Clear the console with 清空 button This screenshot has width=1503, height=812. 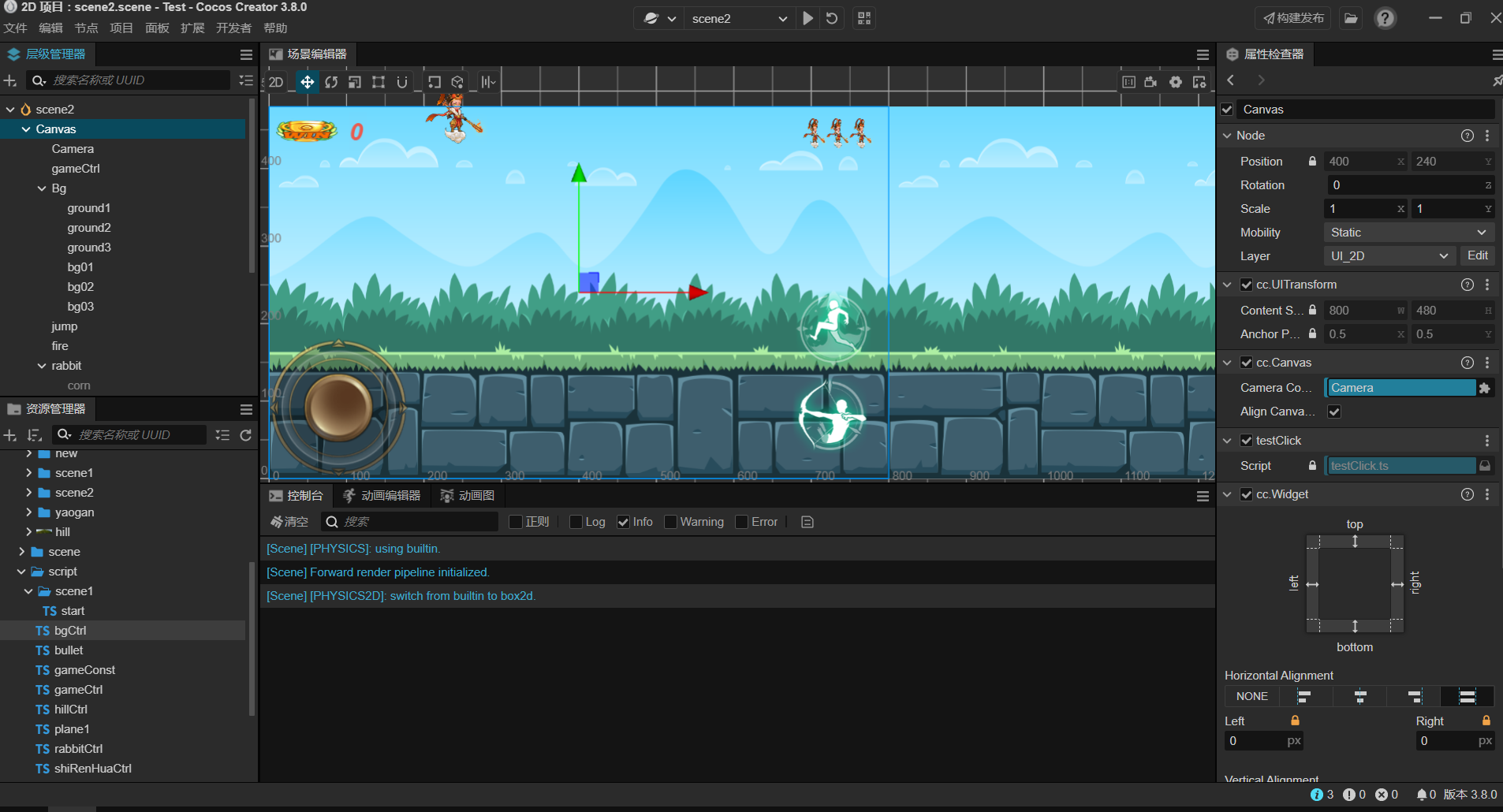[289, 522]
